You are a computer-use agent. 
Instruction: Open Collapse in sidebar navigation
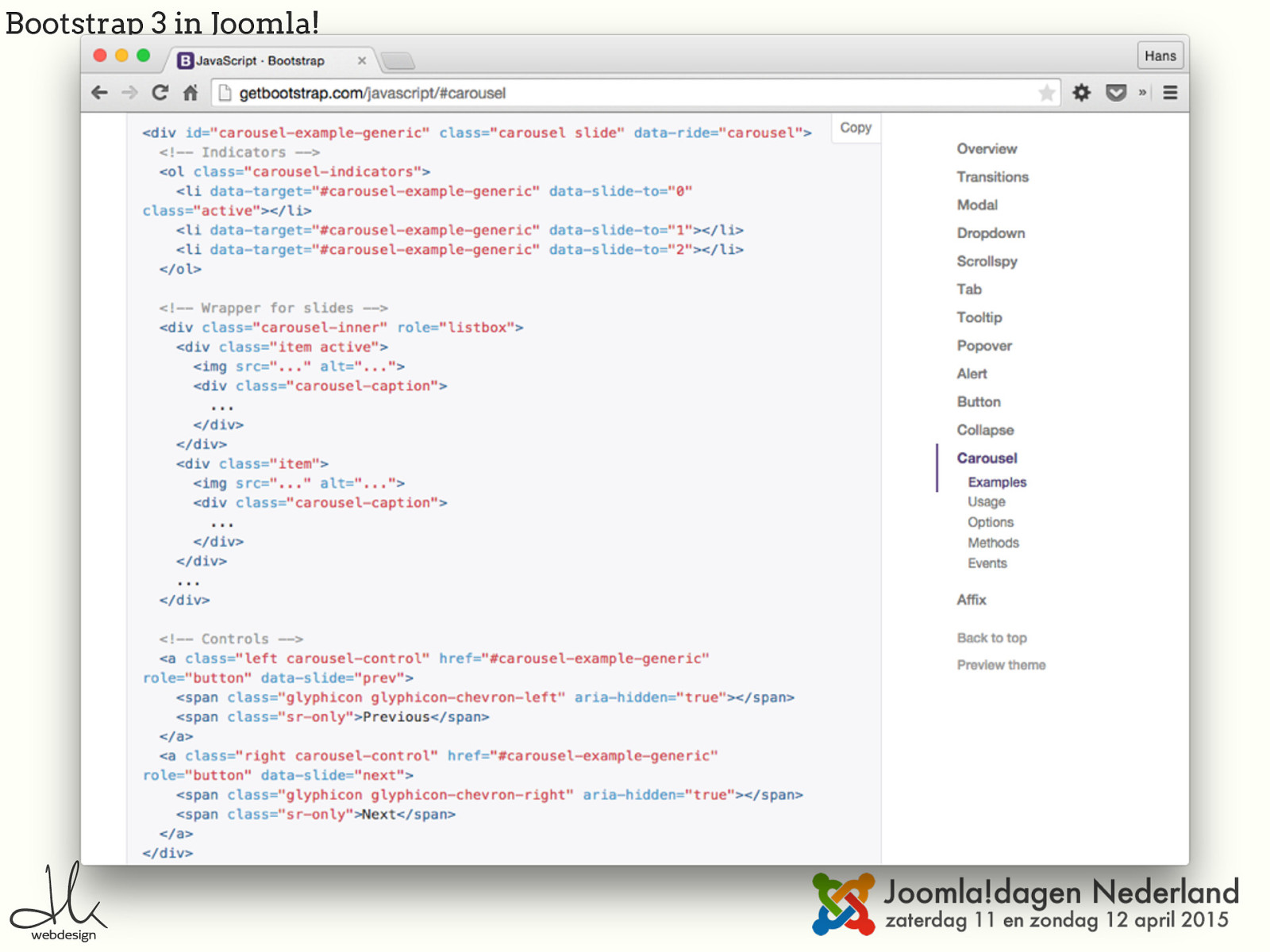pos(985,430)
